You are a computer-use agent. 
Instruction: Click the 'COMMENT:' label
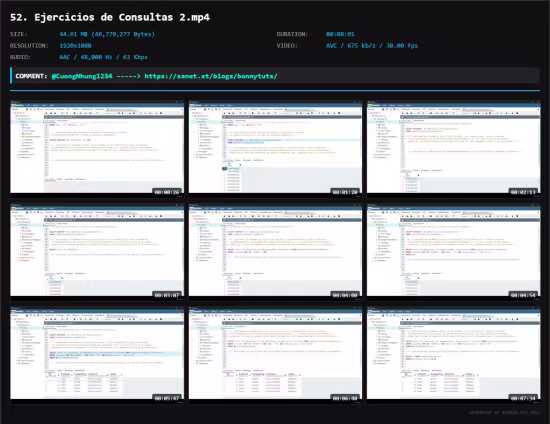(x=31, y=76)
